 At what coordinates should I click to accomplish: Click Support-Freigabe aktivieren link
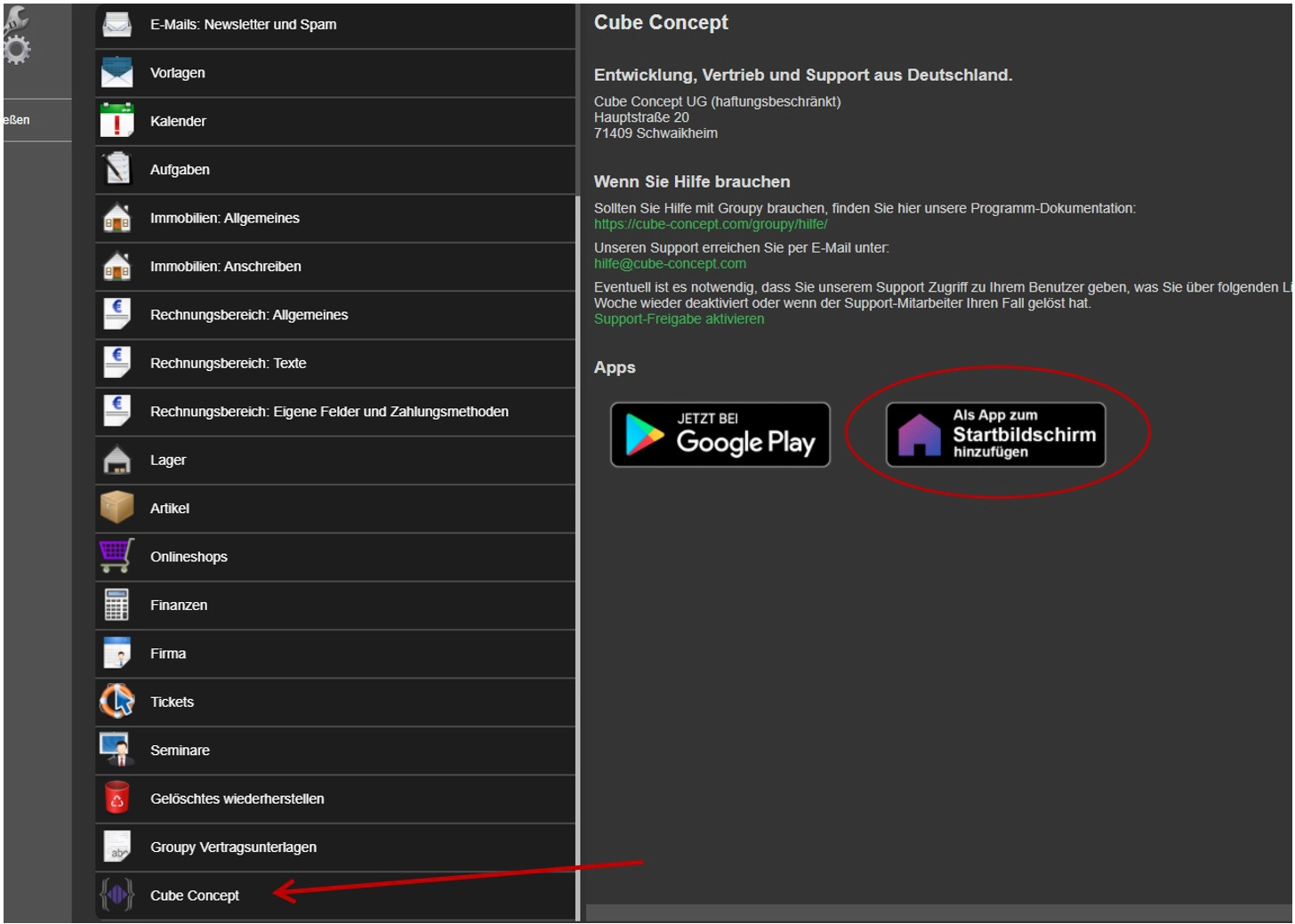679,318
